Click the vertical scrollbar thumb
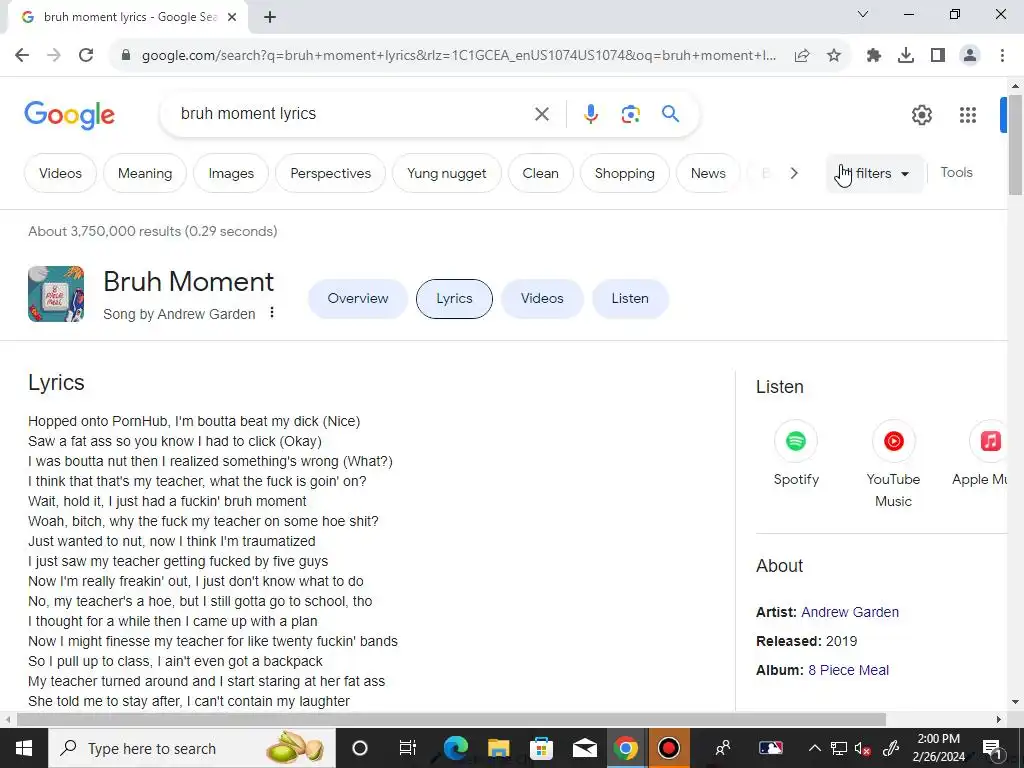Viewport: 1024px width, 768px height. click(x=1015, y=145)
